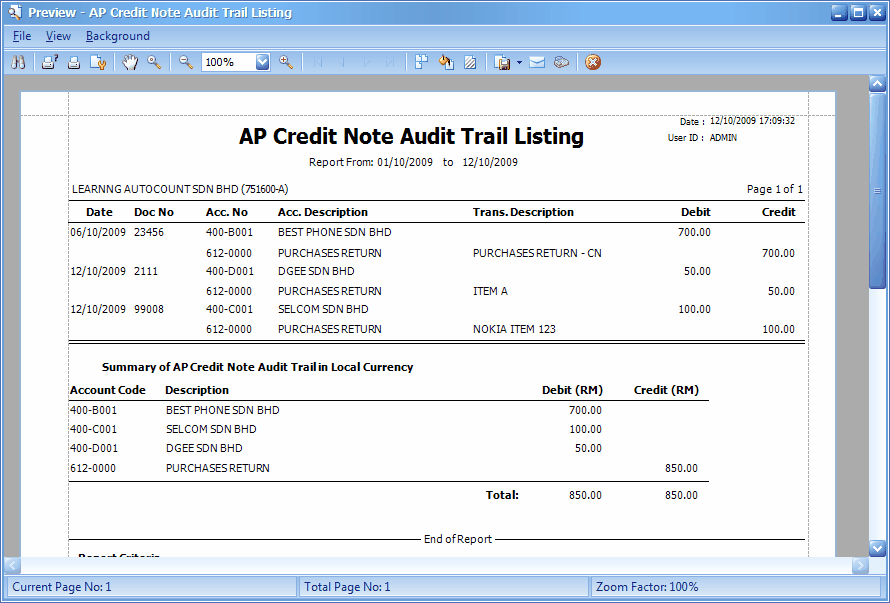
Task: Click 'NOKIA ITEM 123' transaction description
Action: (x=514, y=329)
